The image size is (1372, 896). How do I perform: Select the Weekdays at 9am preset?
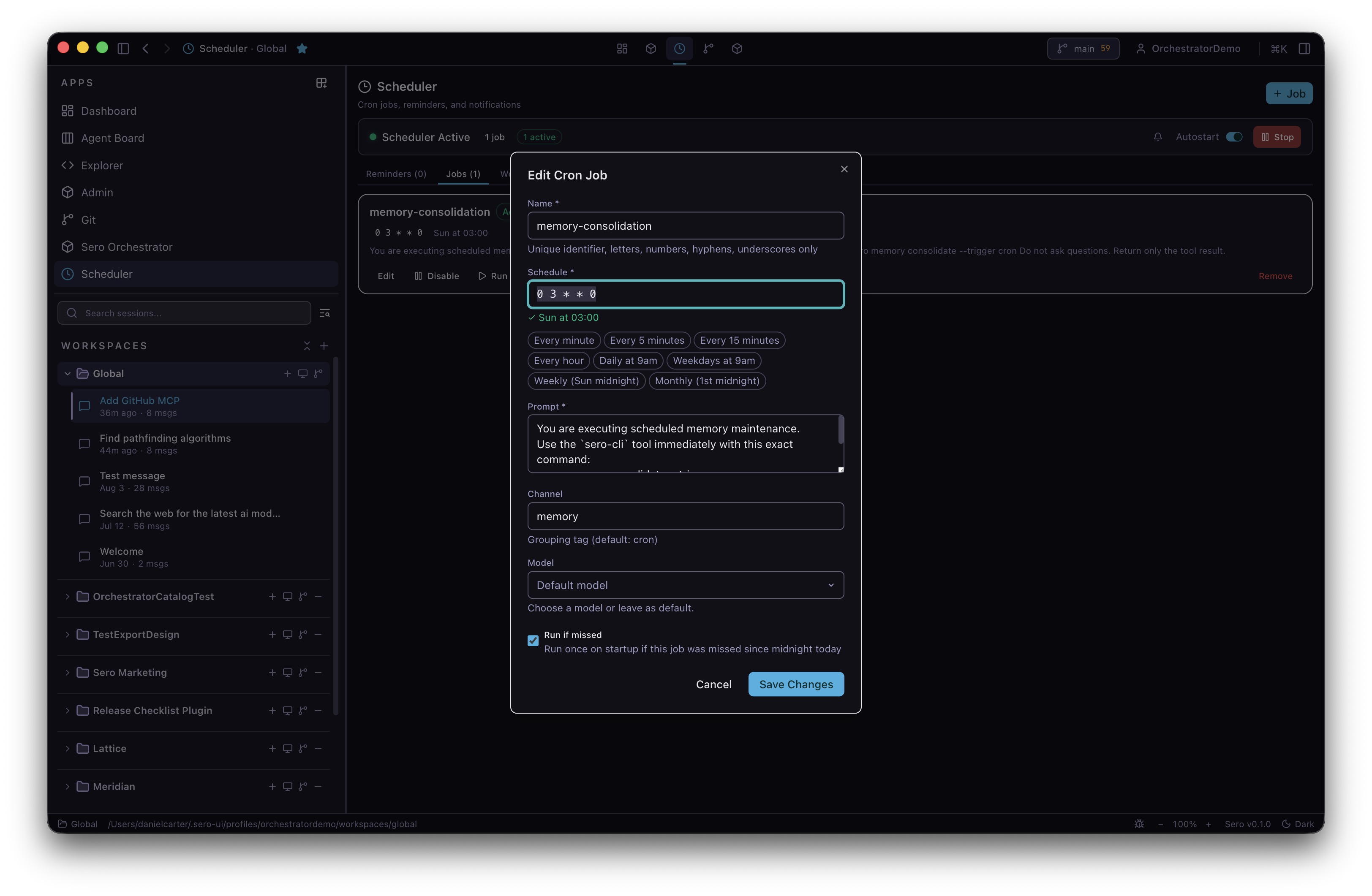coord(714,360)
